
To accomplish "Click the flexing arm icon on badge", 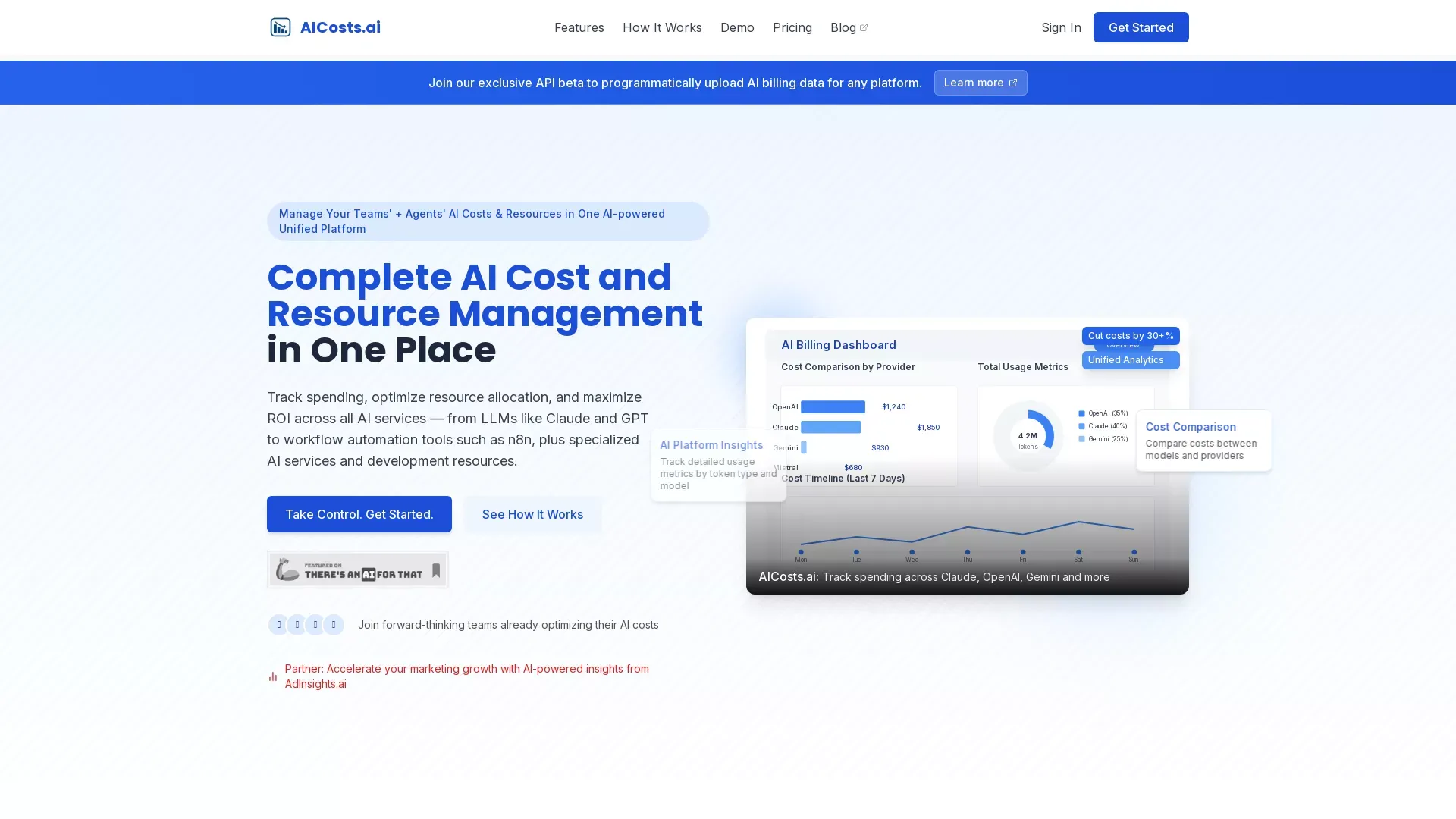I will tap(287, 570).
